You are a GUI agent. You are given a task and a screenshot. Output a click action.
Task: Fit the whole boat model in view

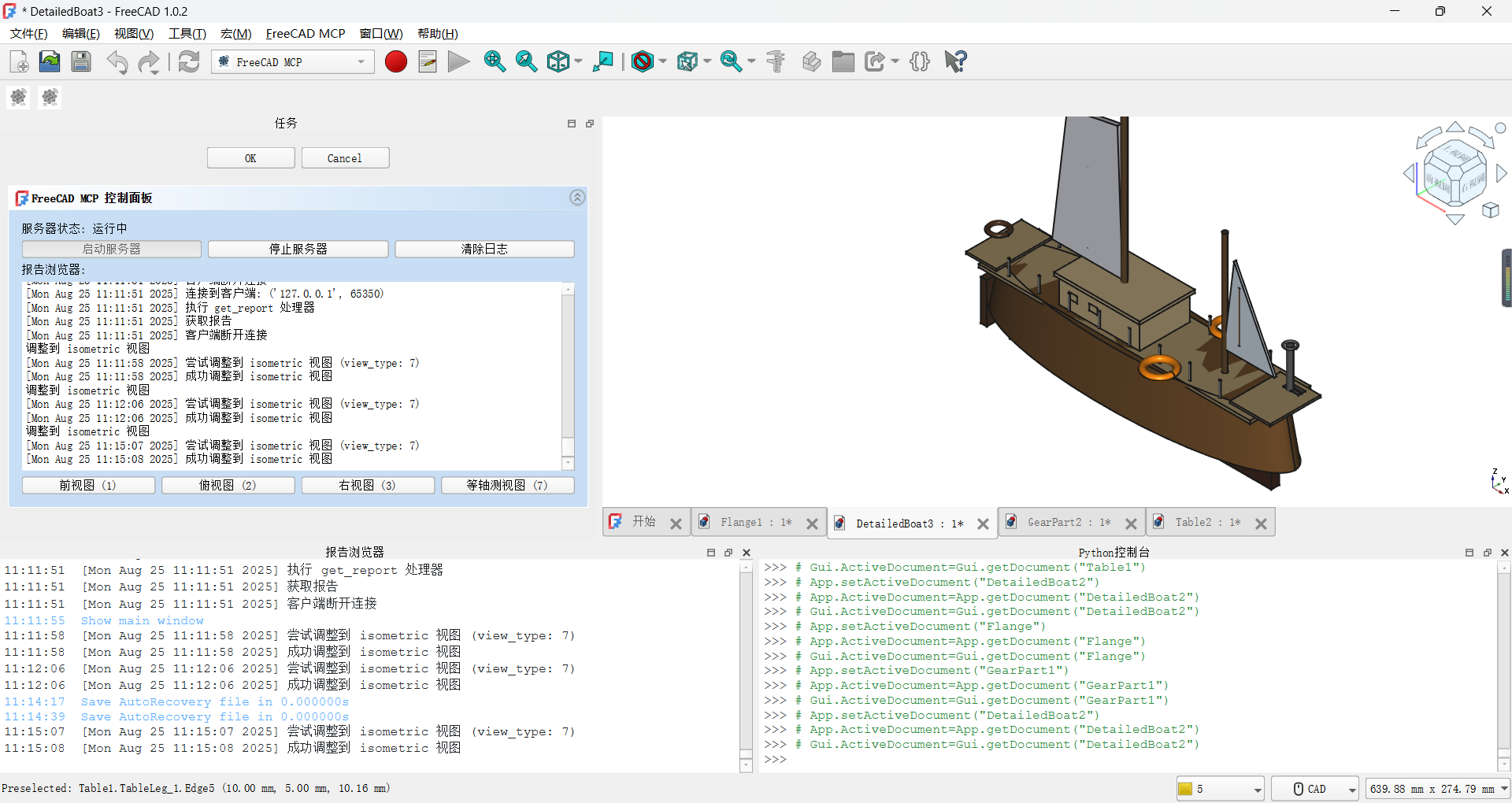[495, 61]
